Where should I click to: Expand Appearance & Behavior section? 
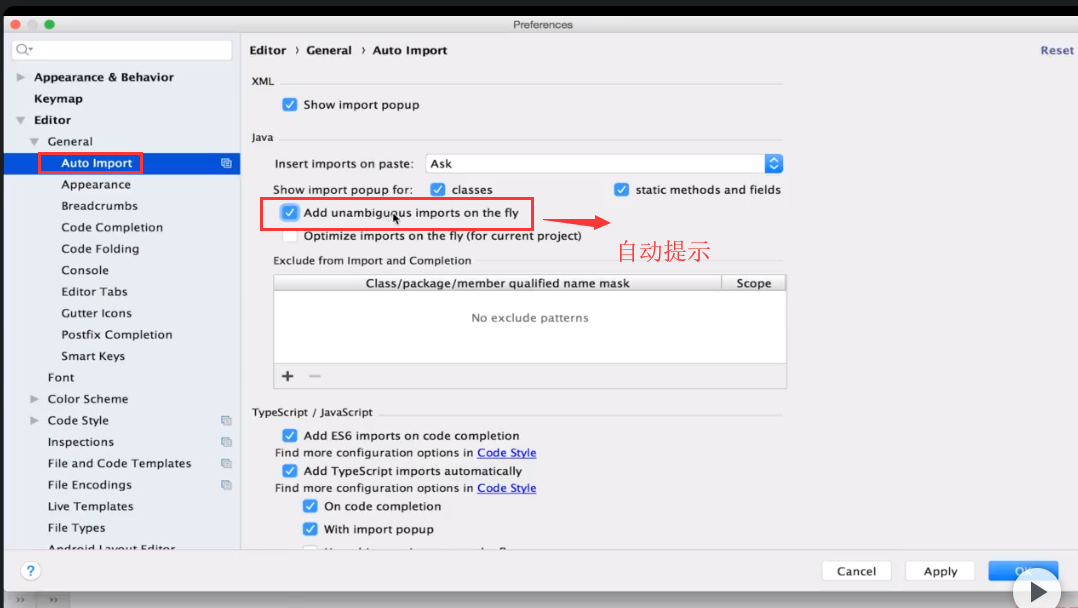[x=21, y=77]
